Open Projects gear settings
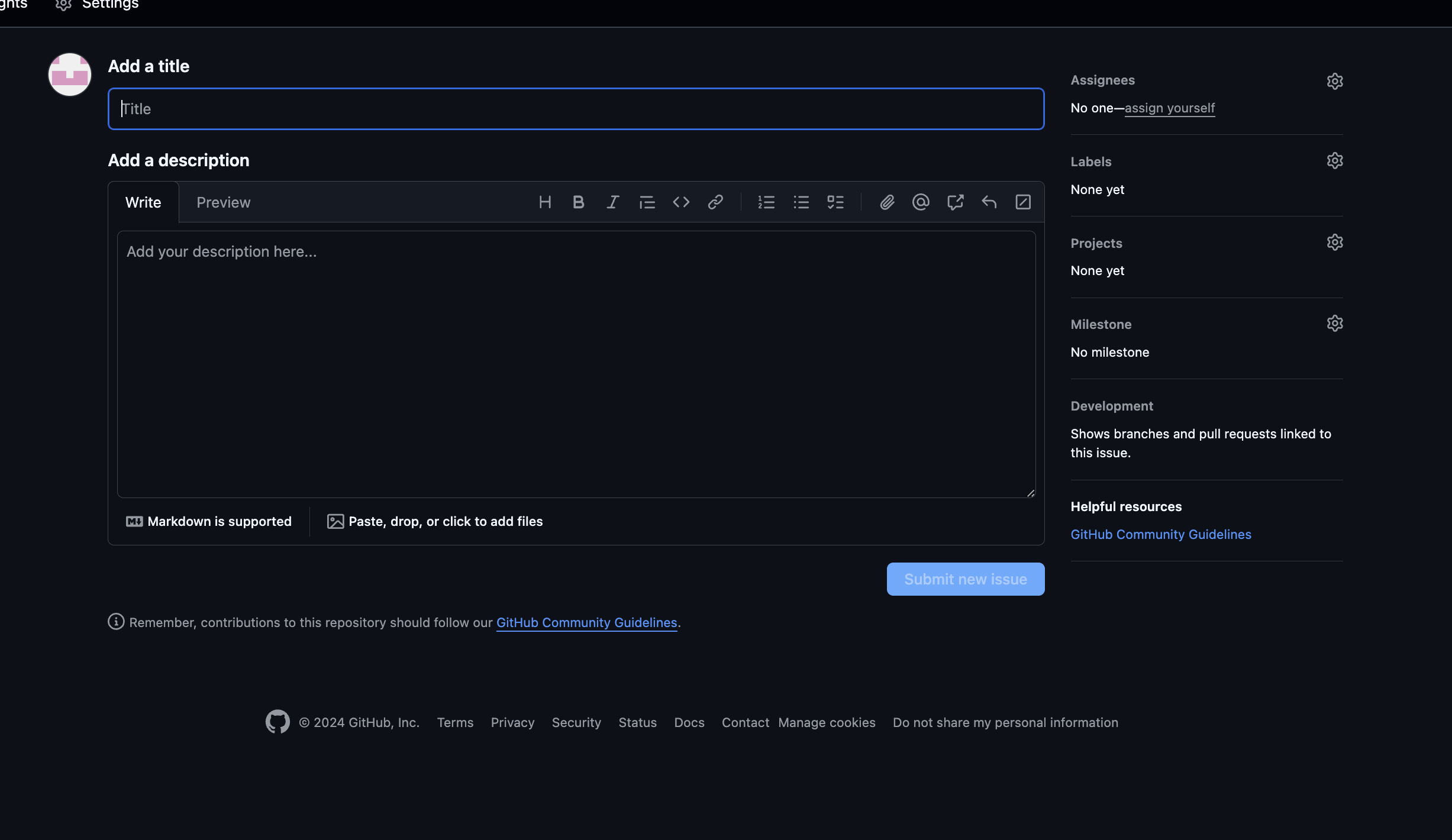The image size is (1452, 840). [x=1335, y=243]
